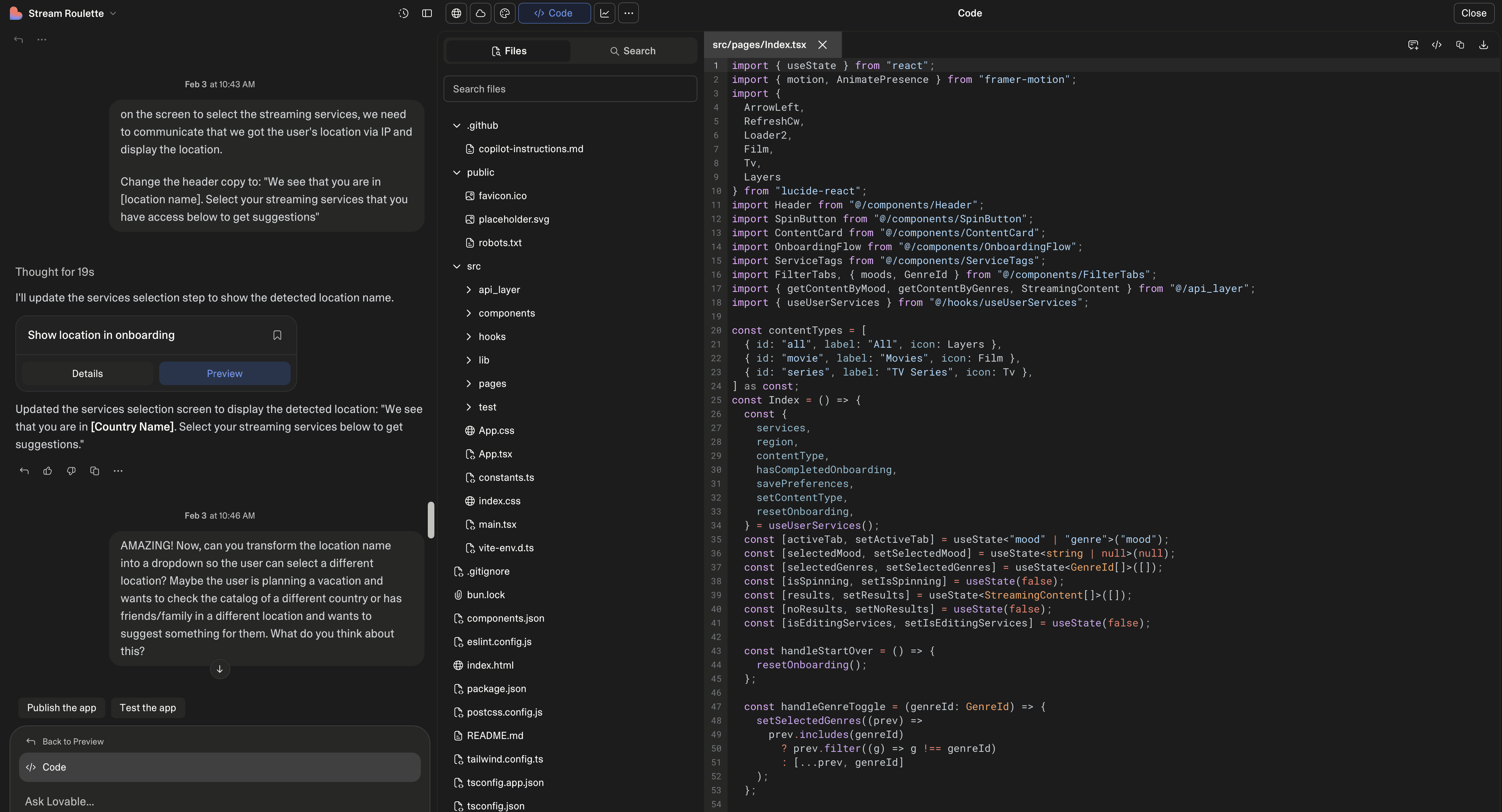Open the analytics chart icon
This screenshot has width=1502, height=812.
pos(605,13)
